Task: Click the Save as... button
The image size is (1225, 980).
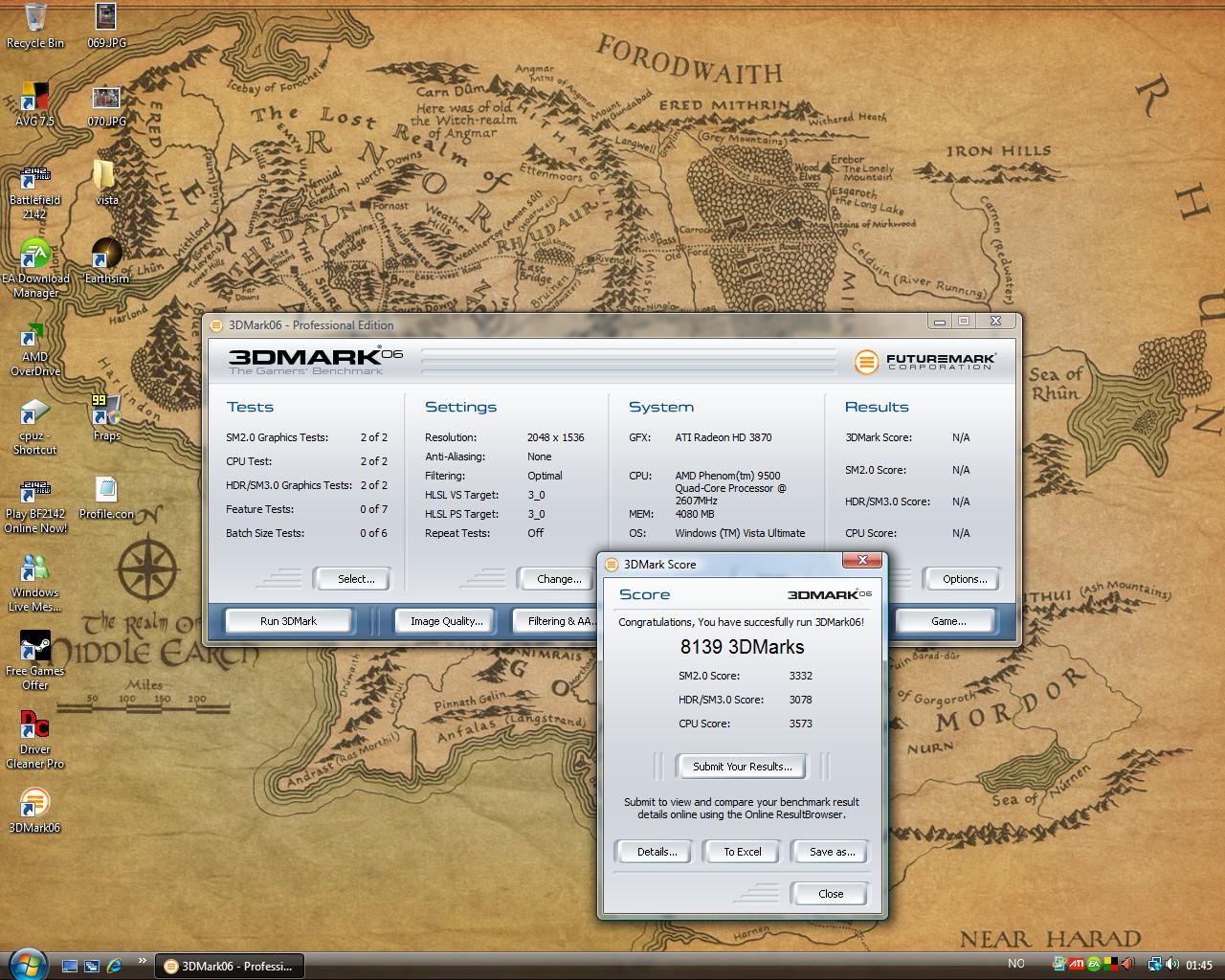Action: [x=832, y=852]
